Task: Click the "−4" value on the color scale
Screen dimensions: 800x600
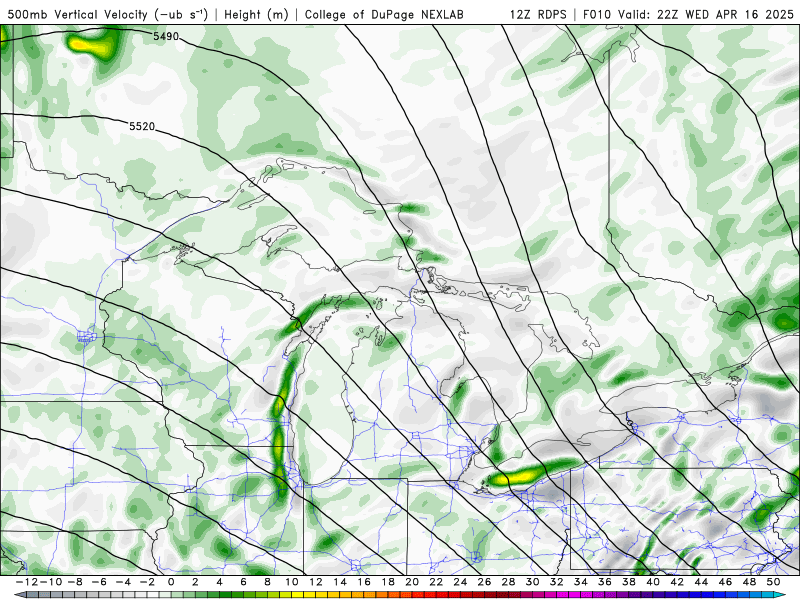Action: [123, 582]
